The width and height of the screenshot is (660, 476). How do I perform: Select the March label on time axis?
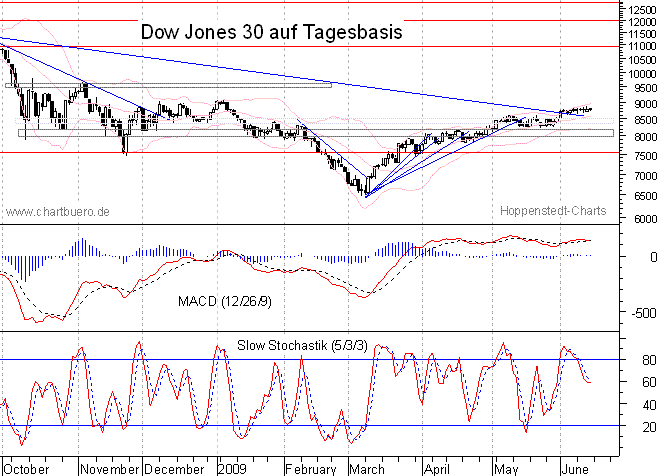click(367, 469)
